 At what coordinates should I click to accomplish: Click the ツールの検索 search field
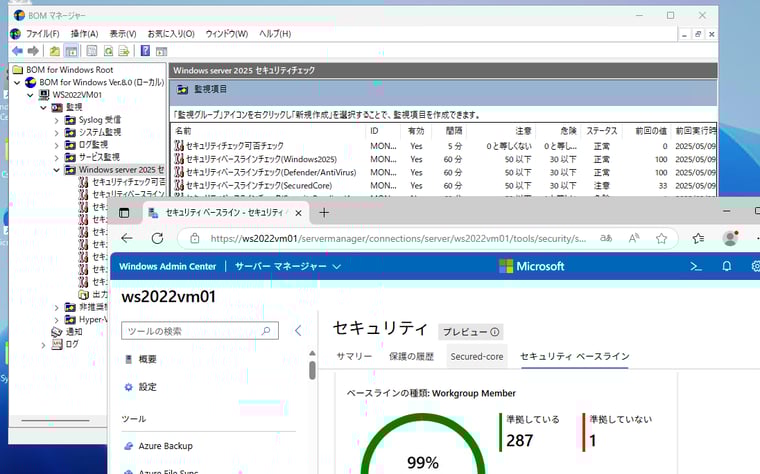tap(200, 331)
